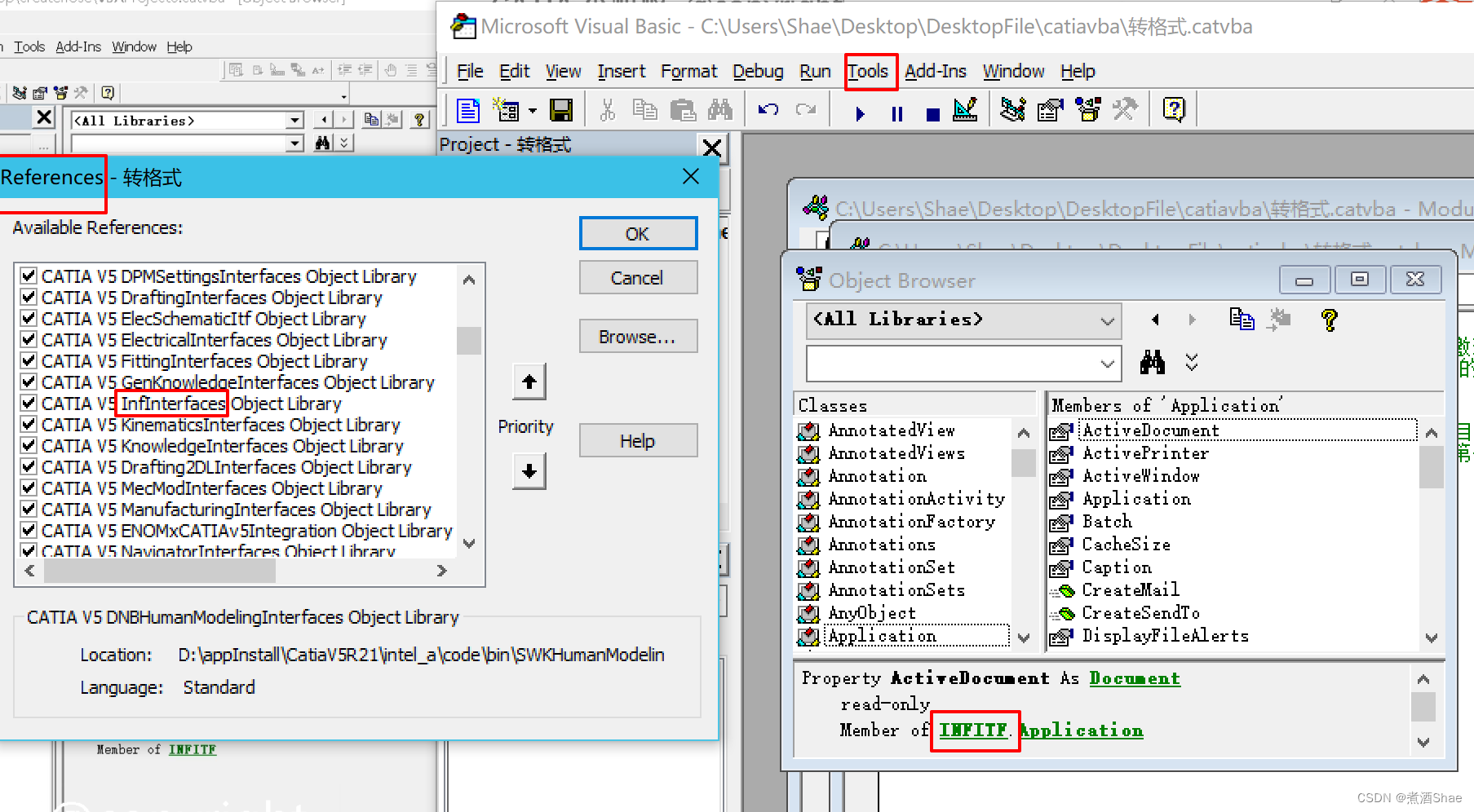Viewport: 1474px width, 812px height.
Task: Open the Debug menu
Action: 758,72
